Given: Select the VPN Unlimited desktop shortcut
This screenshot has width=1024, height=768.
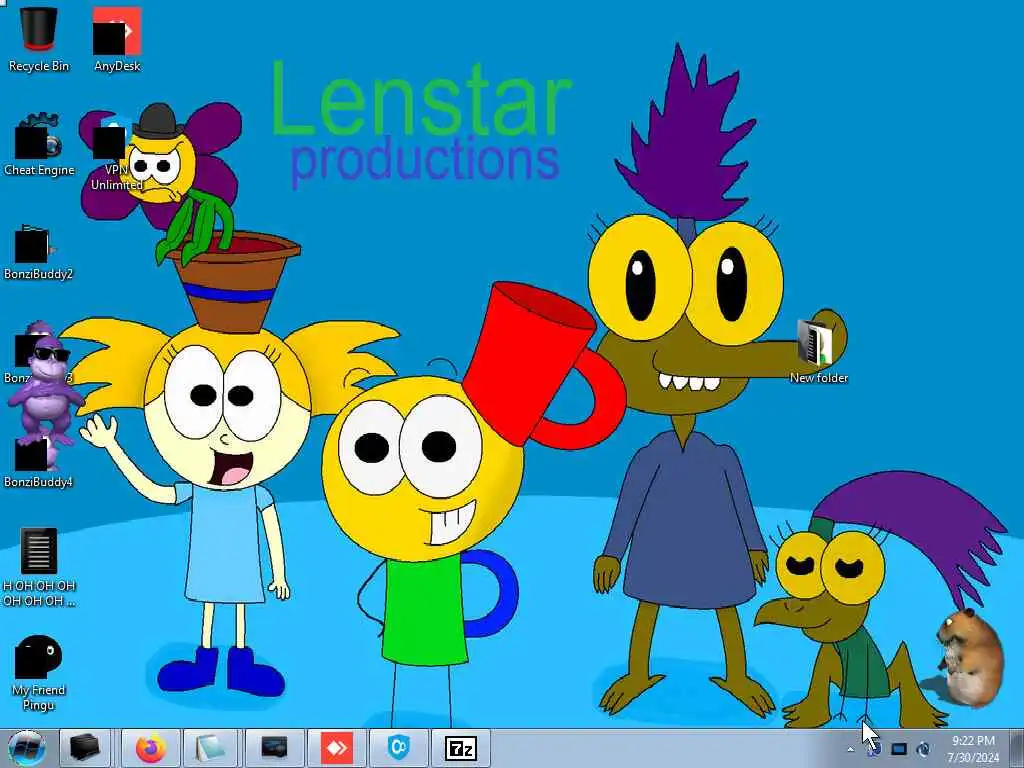Looking at the screenshot, I should tap(116, 153).
